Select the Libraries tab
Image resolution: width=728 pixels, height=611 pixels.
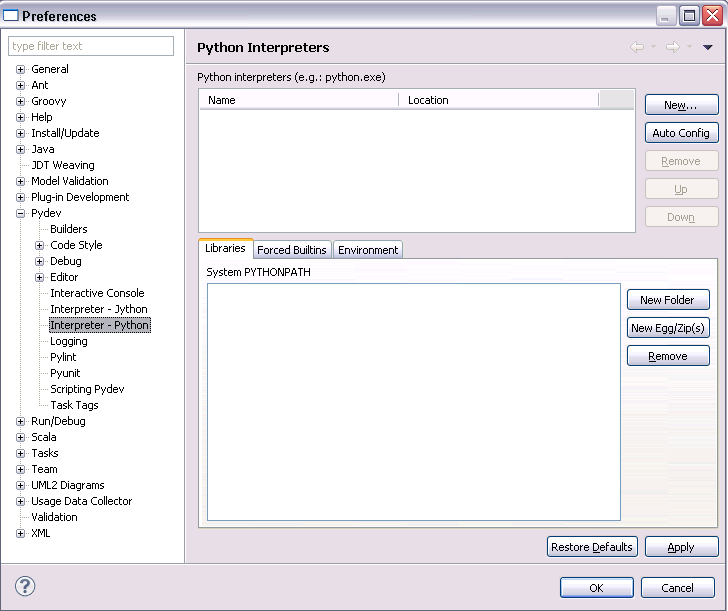pos(225,248)
